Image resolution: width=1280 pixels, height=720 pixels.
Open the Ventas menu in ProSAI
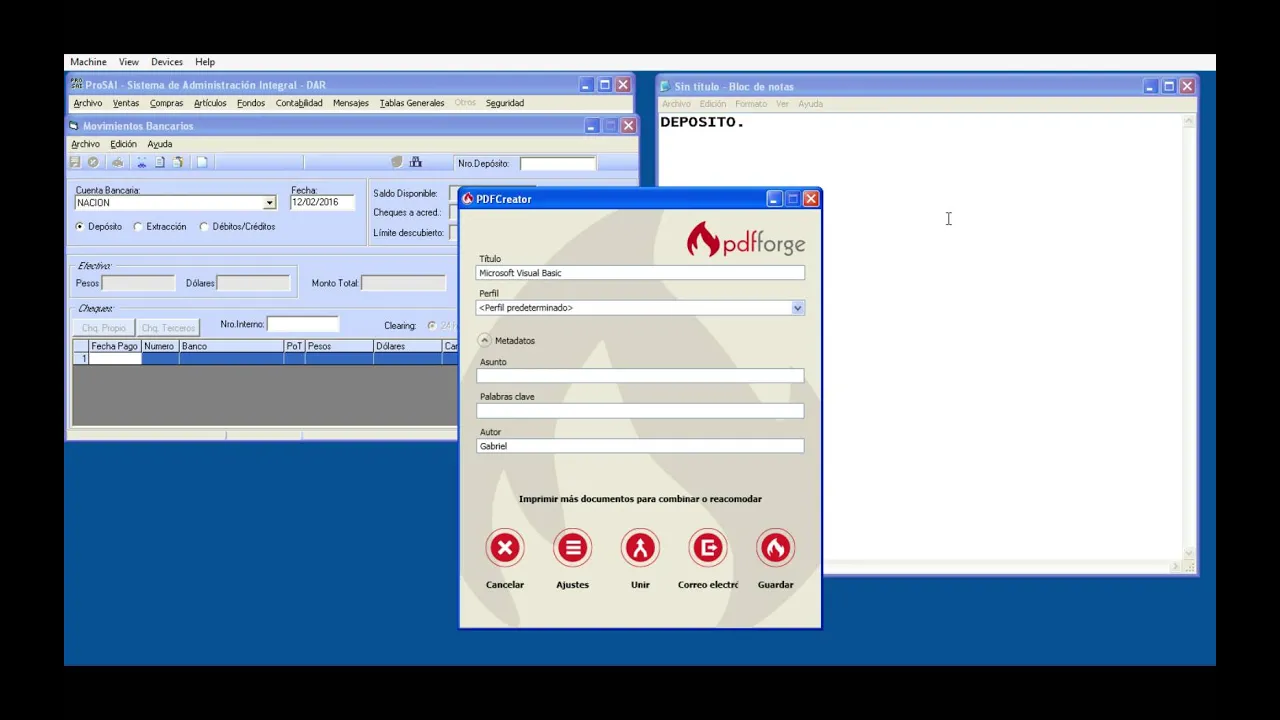[x=126, y=103]
